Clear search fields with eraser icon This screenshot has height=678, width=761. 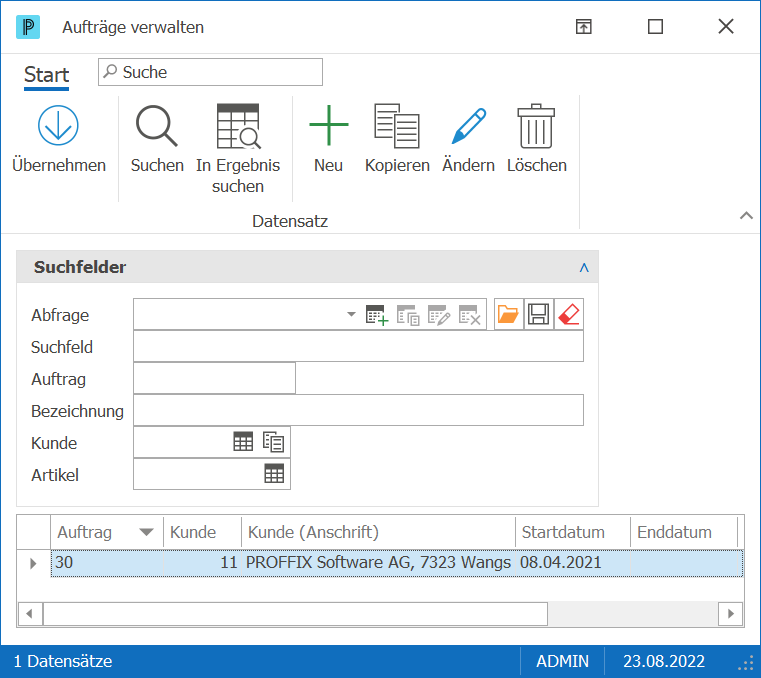coord(568,314)
